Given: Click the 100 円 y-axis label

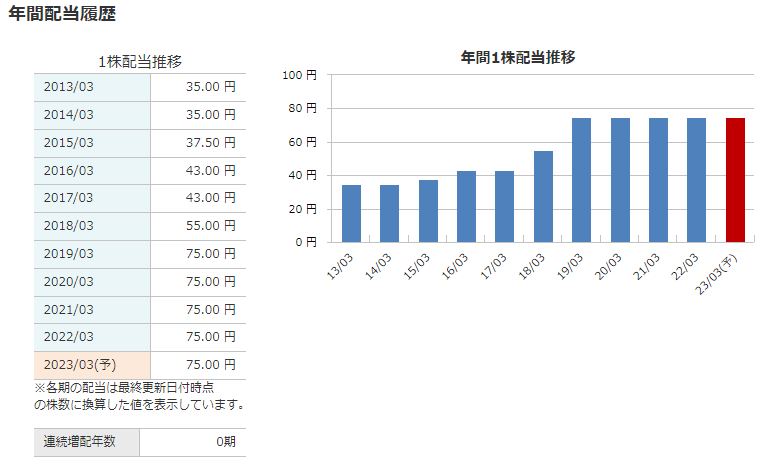Looking at the screenshot, I should tap(300, 75).
